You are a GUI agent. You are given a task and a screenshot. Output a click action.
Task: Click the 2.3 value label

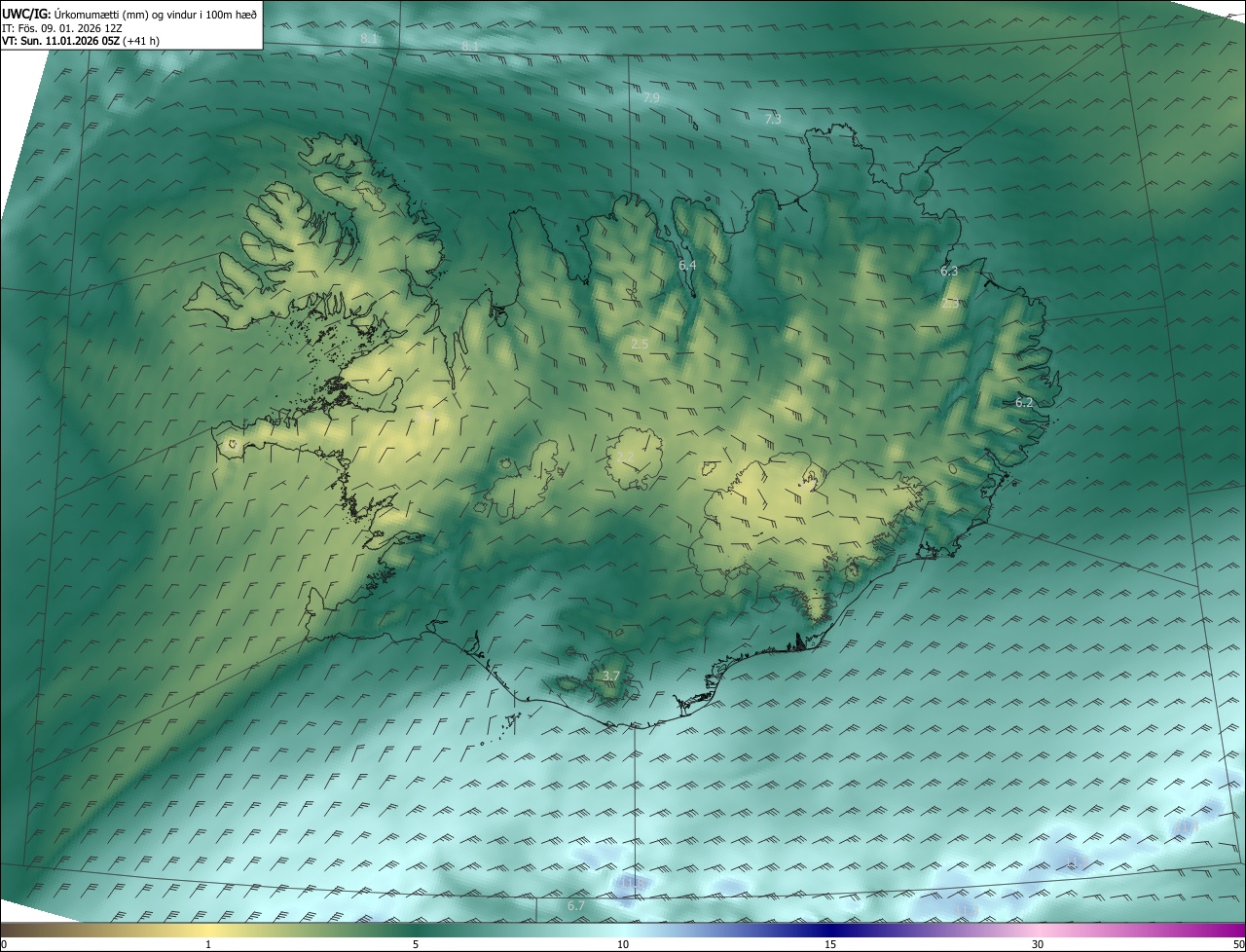(x=951, y=304)
